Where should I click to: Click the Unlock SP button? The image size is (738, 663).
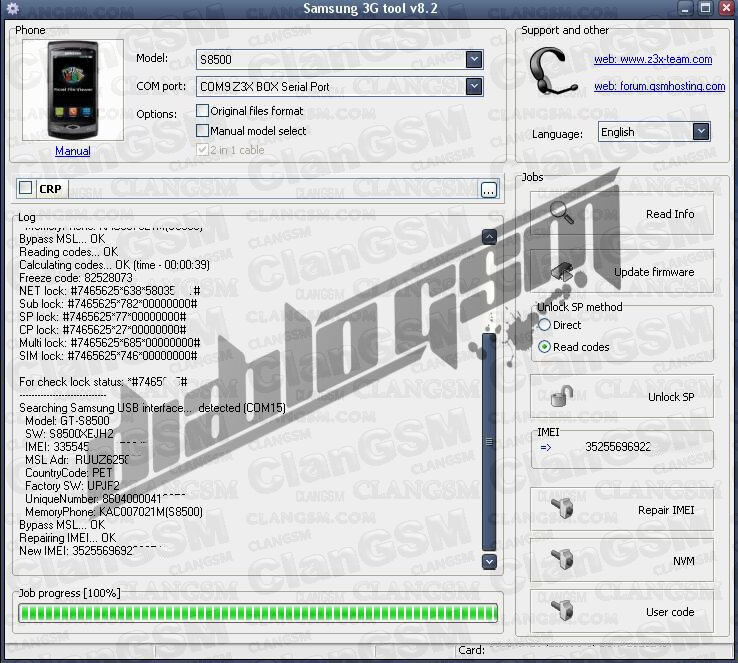tap(622, 397)
